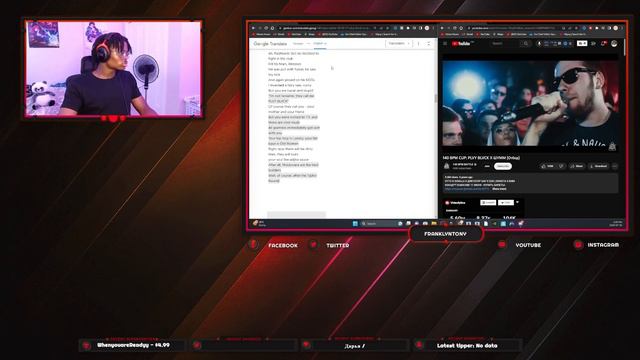Swap languages in Google Translate

tap(308, 43)
